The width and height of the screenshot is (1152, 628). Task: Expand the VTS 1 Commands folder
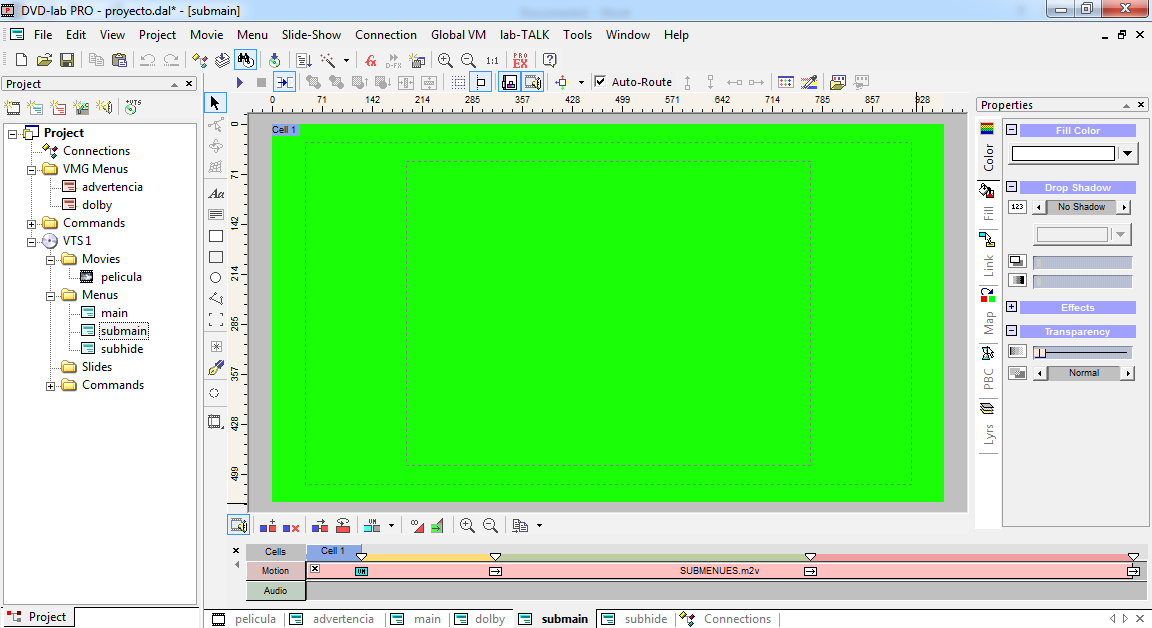click(50, 385)
